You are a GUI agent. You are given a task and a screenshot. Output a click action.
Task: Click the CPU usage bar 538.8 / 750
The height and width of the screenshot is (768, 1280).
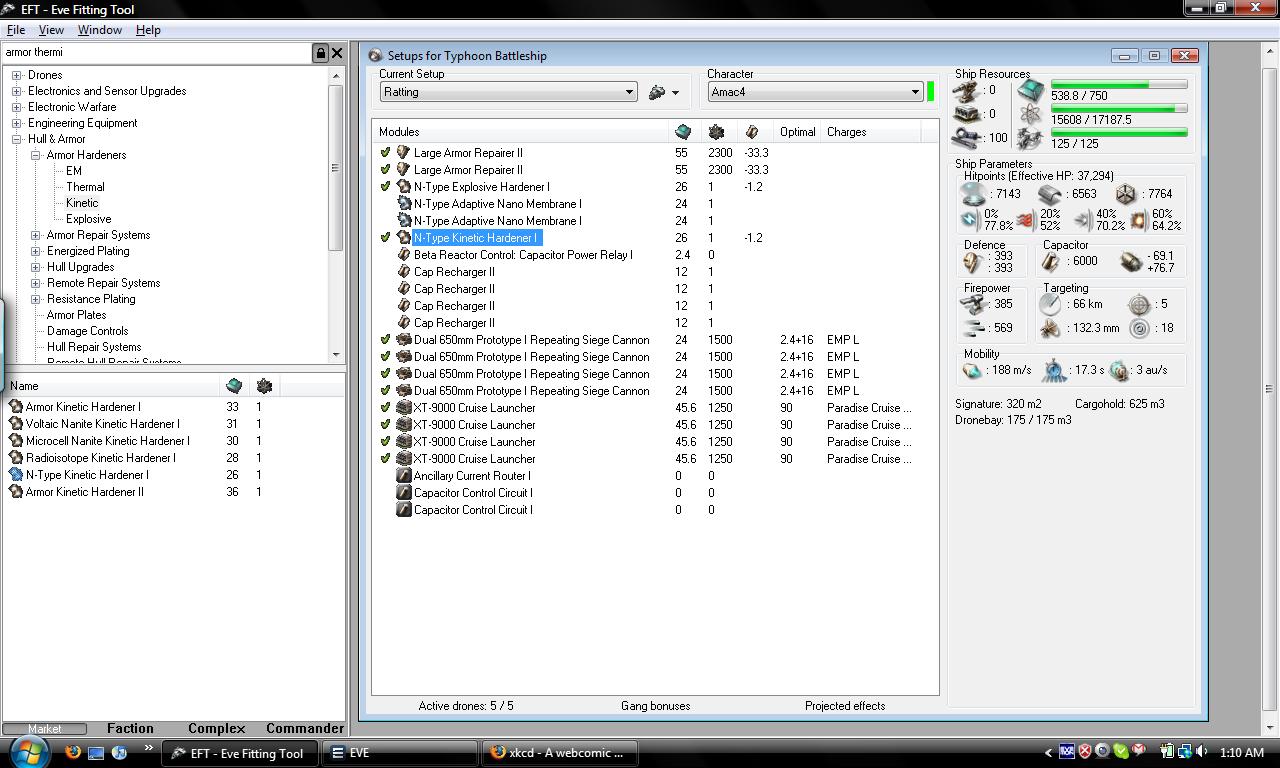point(1119,85)
